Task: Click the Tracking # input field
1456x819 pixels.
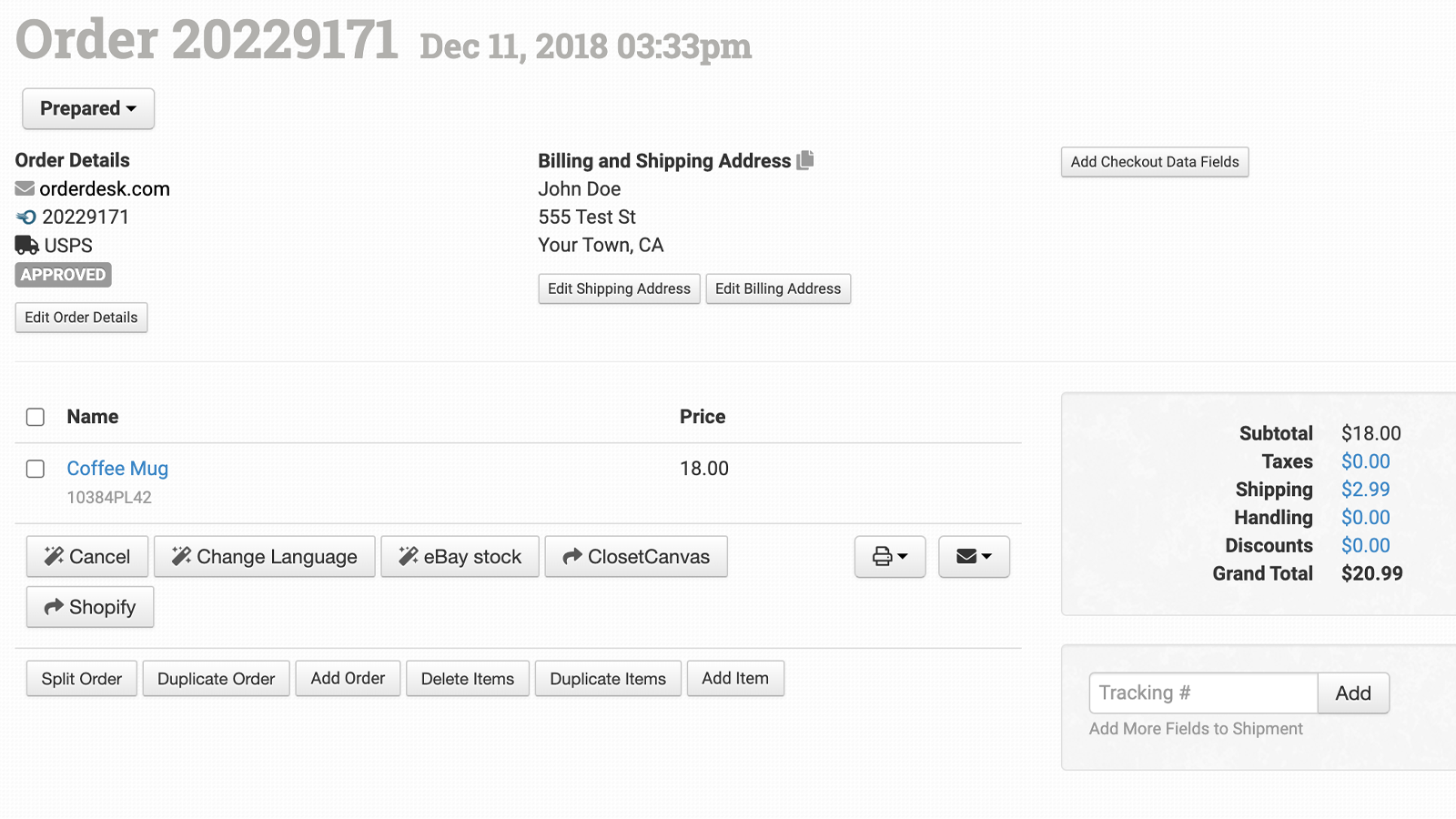Action: (1202, 693)
